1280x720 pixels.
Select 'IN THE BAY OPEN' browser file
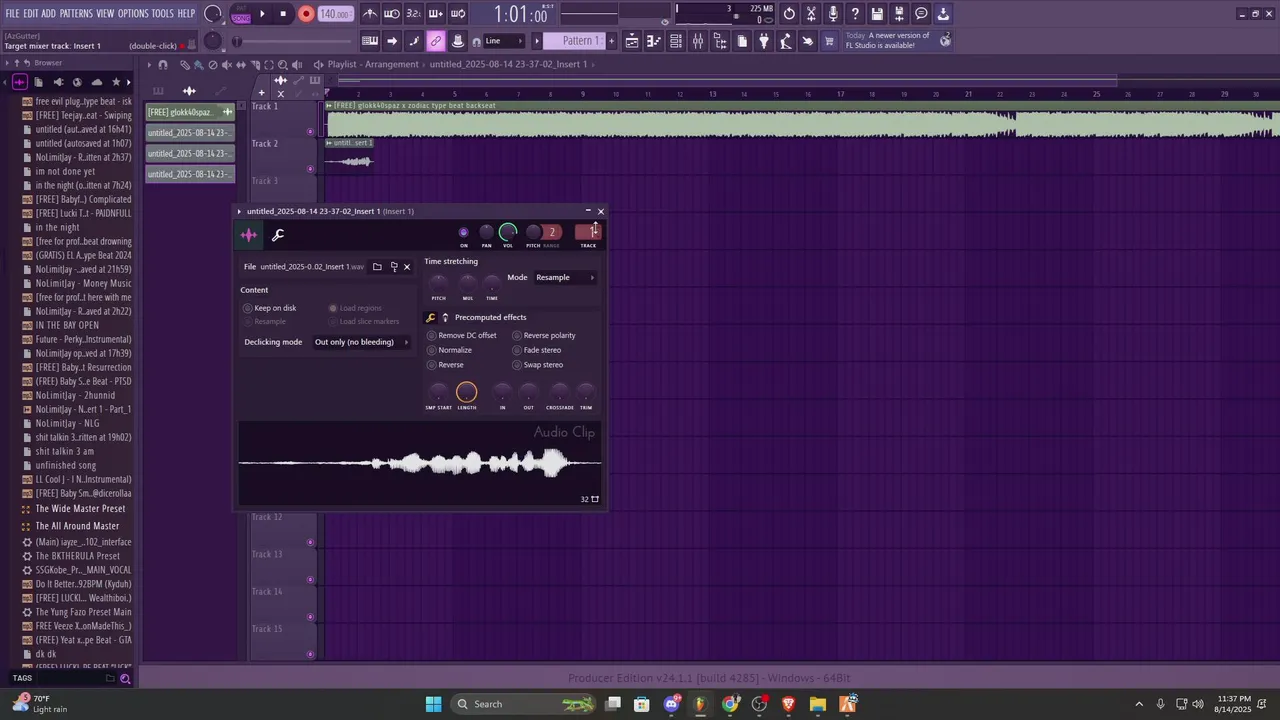[x=67, y=325]
